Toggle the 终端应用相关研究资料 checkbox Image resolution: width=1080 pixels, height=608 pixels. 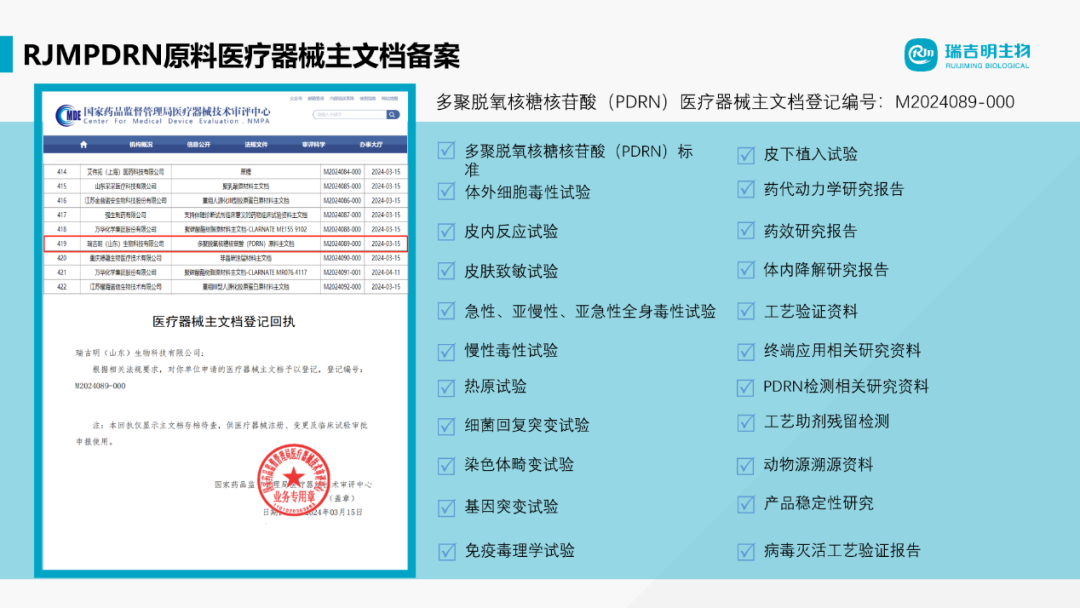(745, 351)
